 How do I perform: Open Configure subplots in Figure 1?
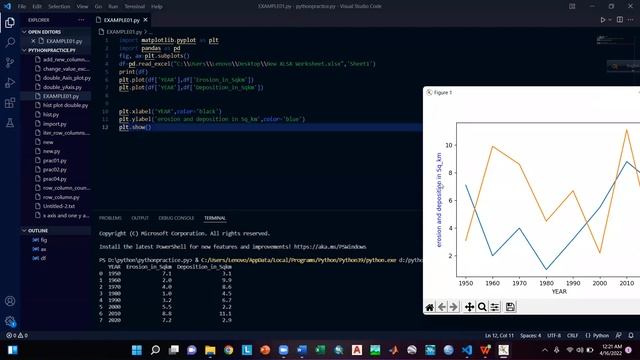coord(495,307)
